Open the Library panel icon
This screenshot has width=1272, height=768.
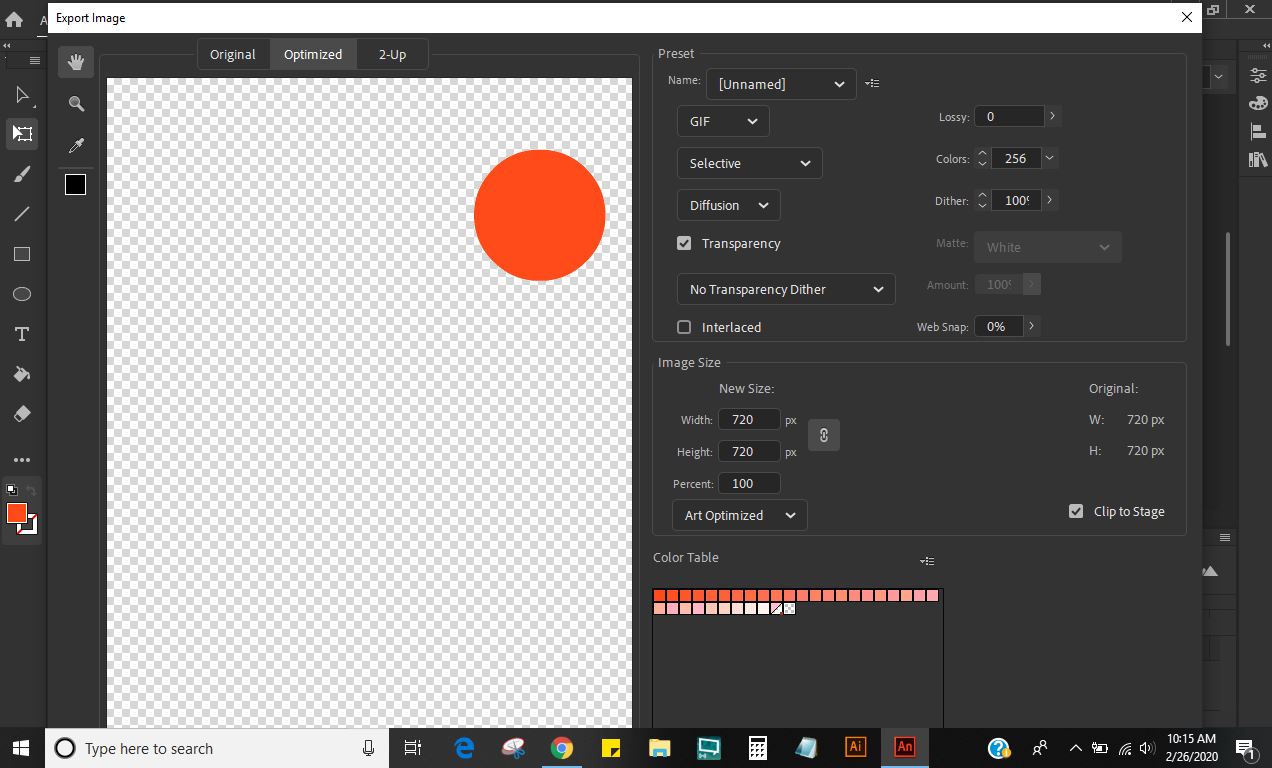click(x=1257, y=159)
